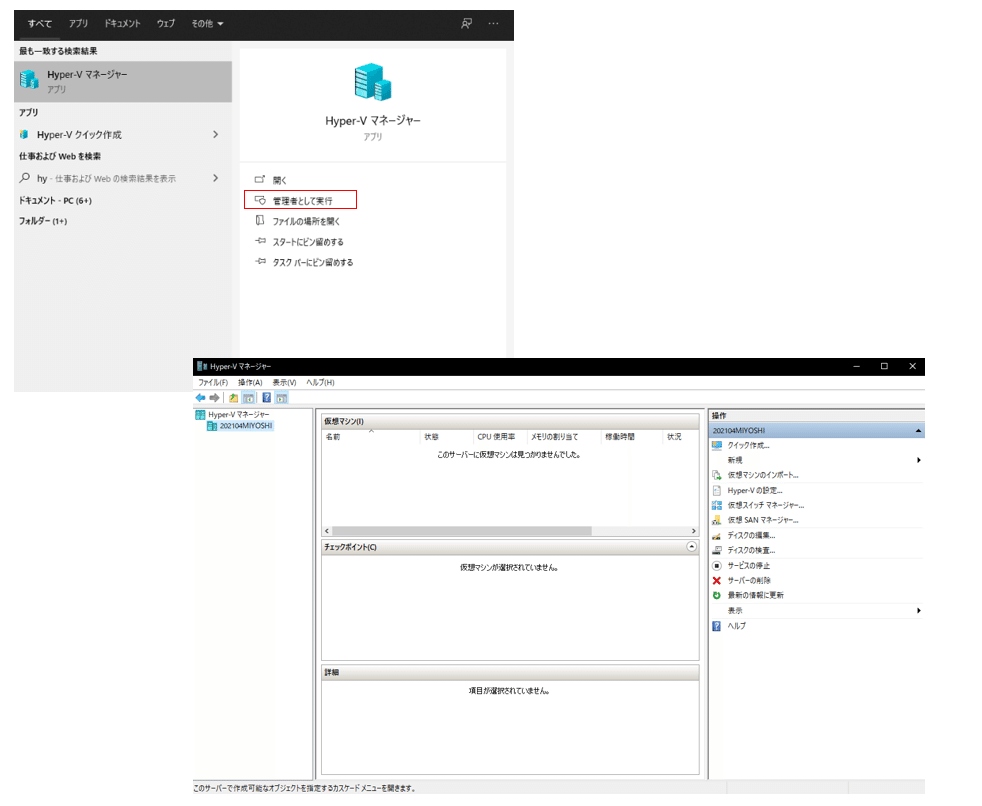
Task: Open the その他 dropdown in search tabs
Action: coord(207,24)
